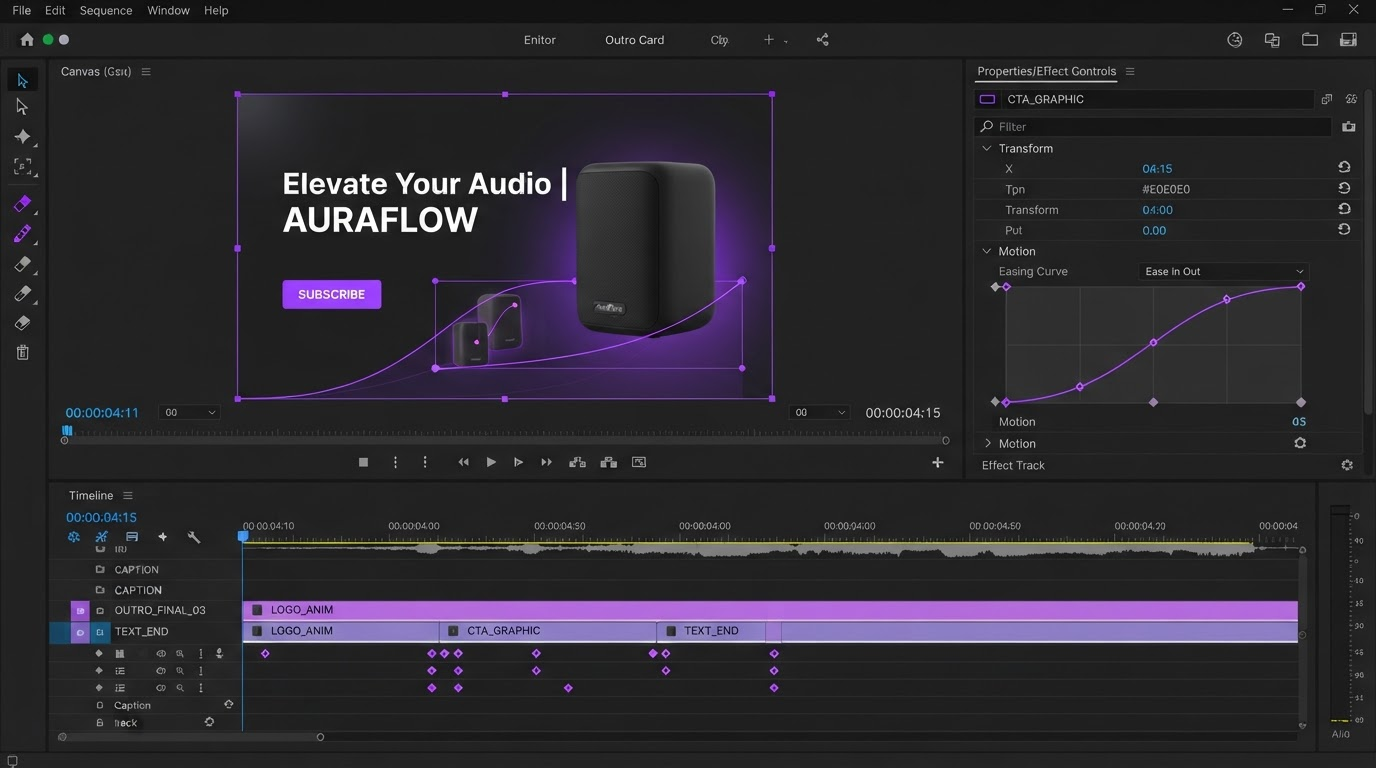Screen dimensions: 1376x768
Task: Switch to the Enitor tab
Action: pos(539,40)
